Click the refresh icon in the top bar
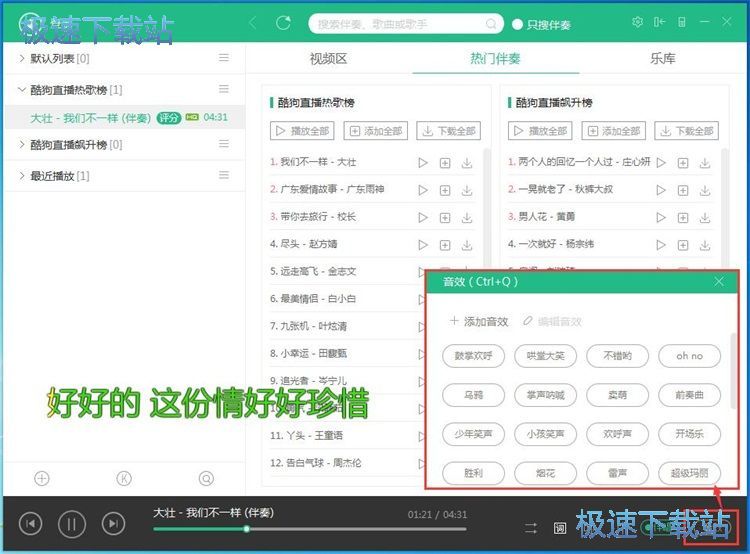This screenshot has height=554, width=750. (283, 22)
